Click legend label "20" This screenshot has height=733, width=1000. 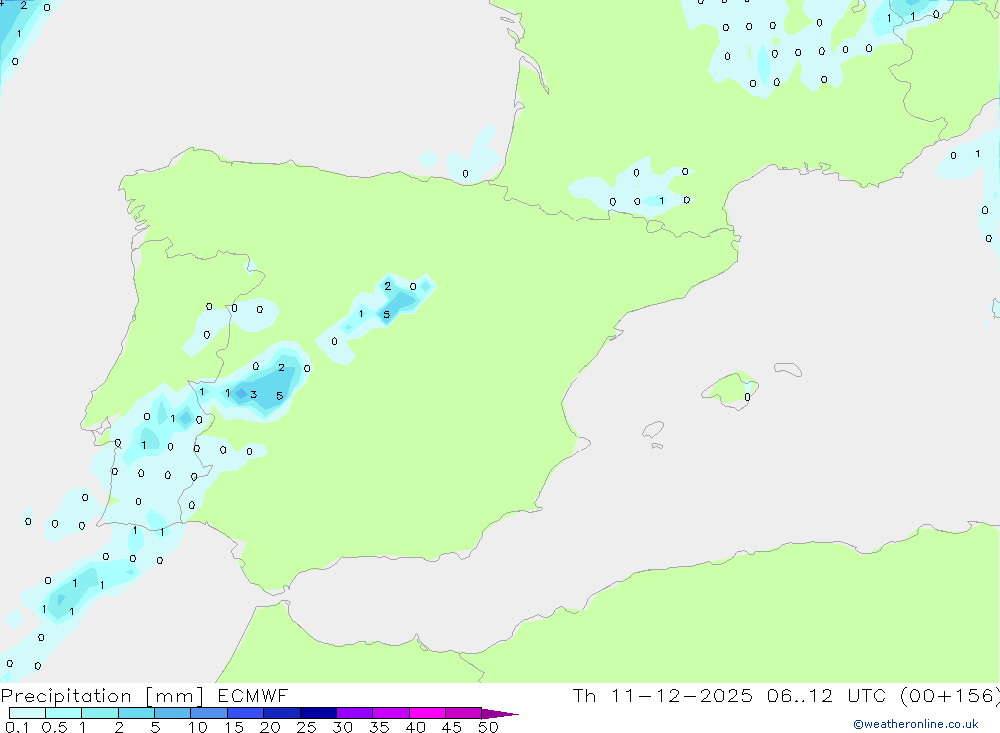coord(270,727)
